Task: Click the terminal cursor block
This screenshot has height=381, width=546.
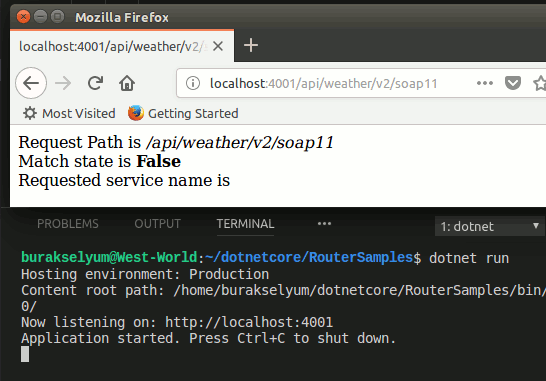Action: (x=25, y=354)
